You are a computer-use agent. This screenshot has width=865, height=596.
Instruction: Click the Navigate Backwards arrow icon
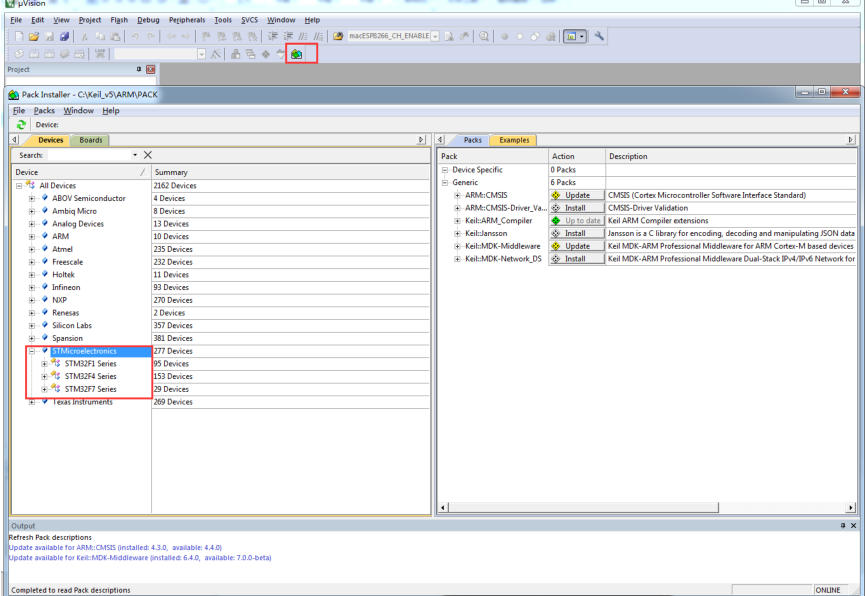tap(171, 36)
